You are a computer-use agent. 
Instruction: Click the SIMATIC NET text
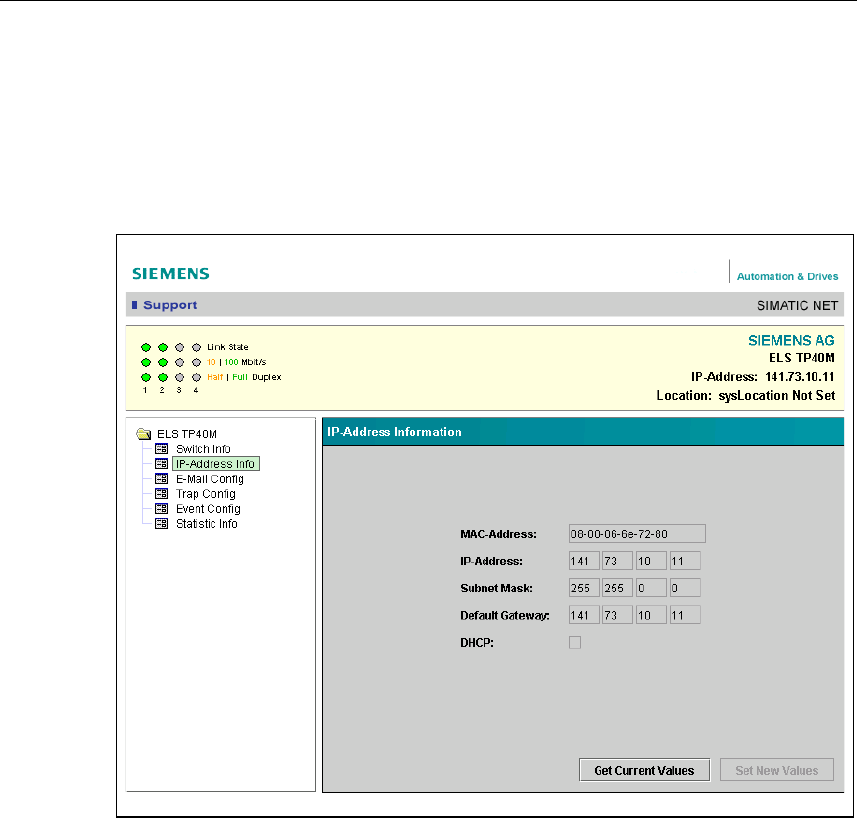[797, 305]
